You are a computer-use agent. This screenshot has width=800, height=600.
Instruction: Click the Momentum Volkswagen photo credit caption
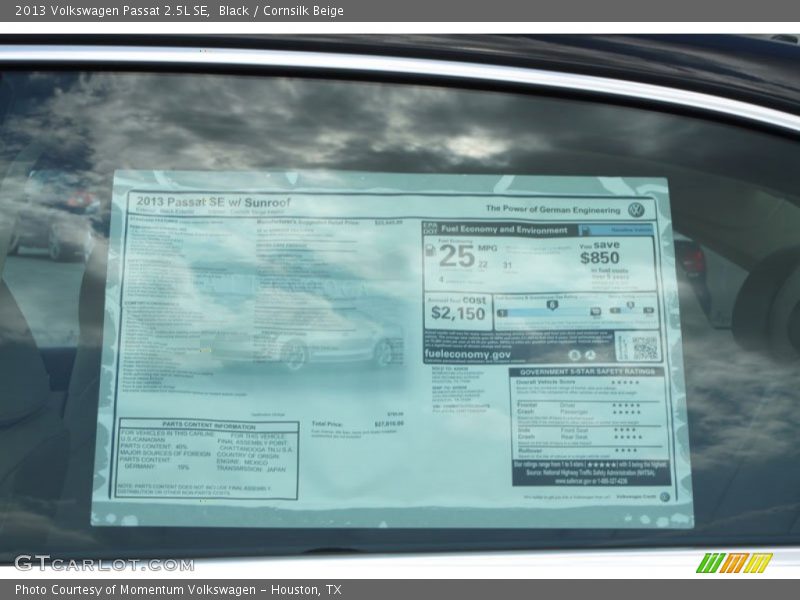pyautogui.click(x=178, y=590)
